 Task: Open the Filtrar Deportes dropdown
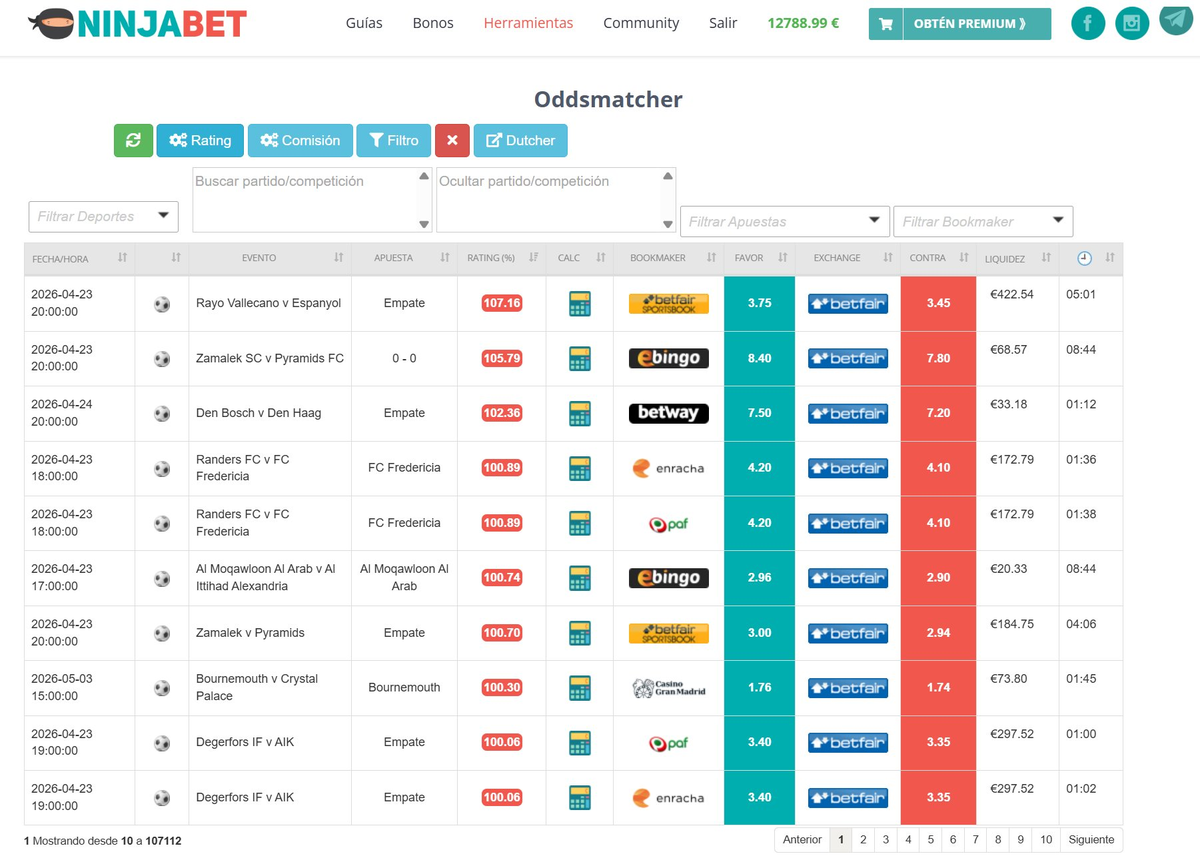103,216
